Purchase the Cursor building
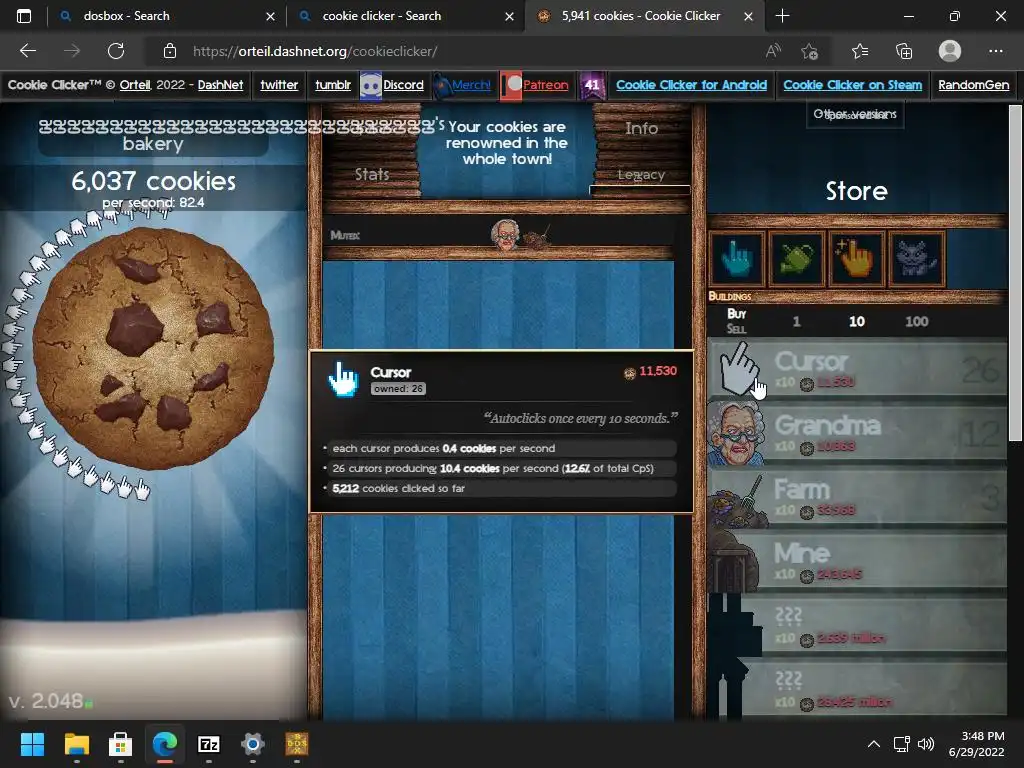1024x768 pixels. [856, 369]
